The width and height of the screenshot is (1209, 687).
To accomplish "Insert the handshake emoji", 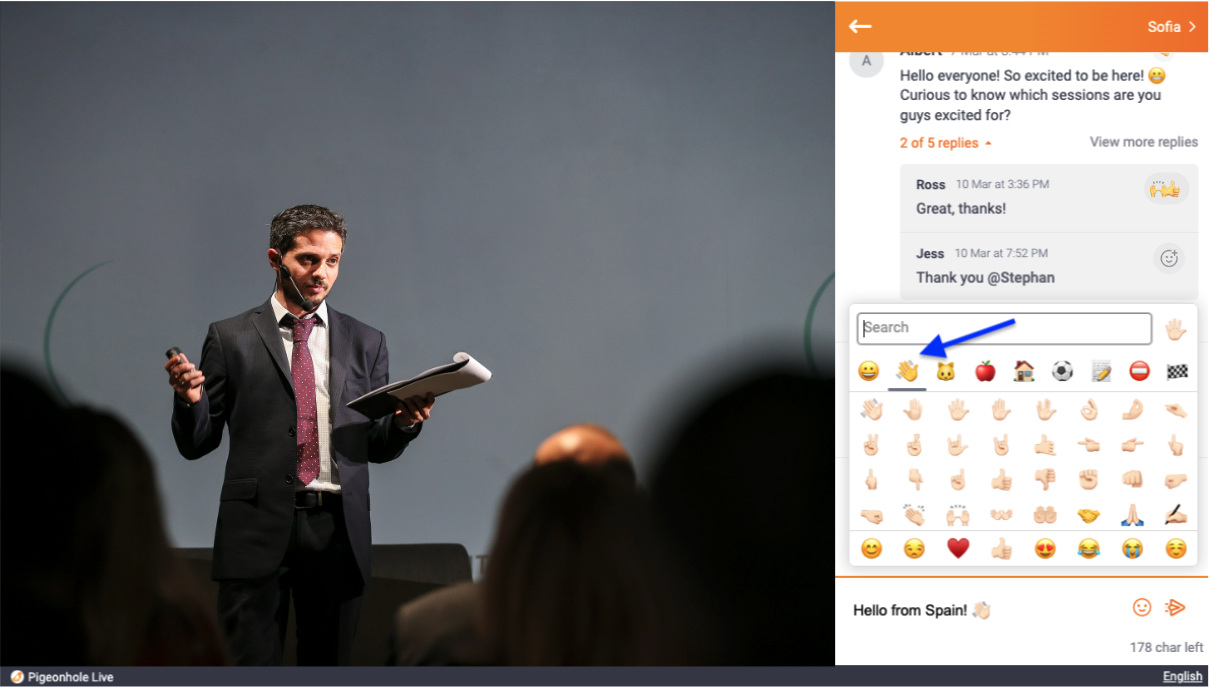I will [x=1089, y=515].
